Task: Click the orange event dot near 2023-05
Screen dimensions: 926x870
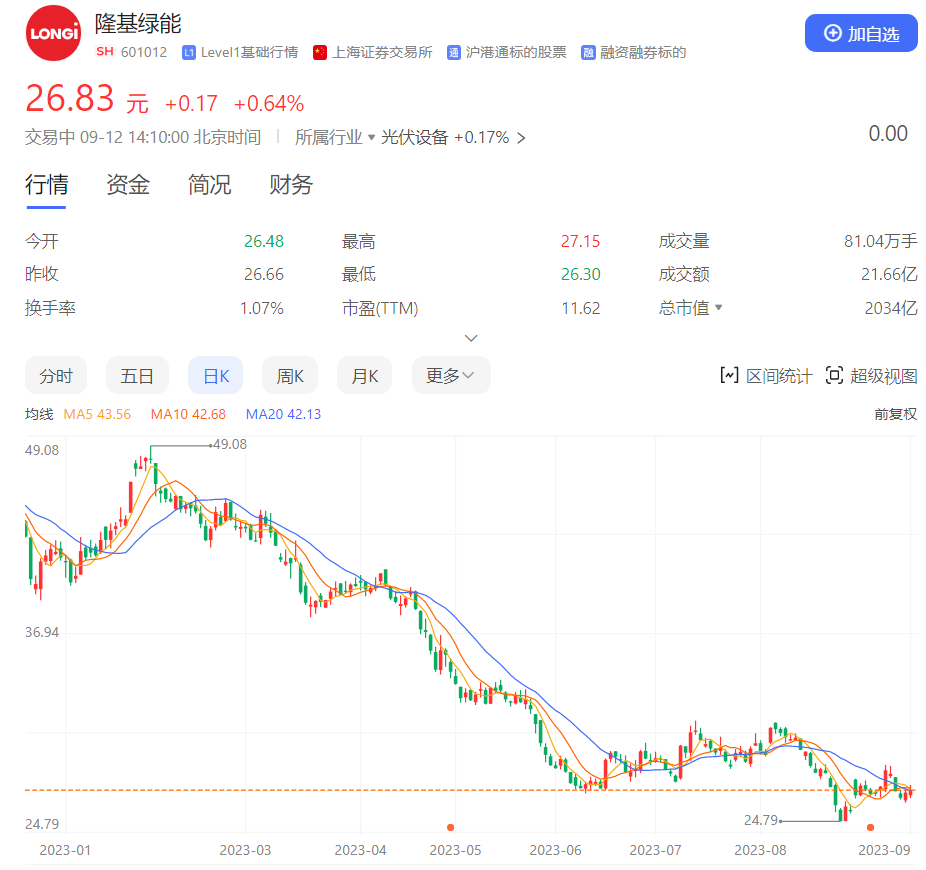Action: (451, 827)
